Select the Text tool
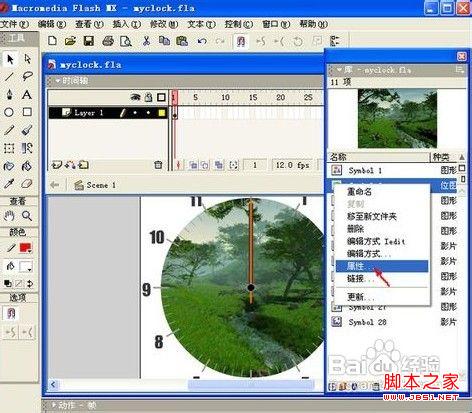This screenshot has width=472, height=413. (x=27, y=95)
